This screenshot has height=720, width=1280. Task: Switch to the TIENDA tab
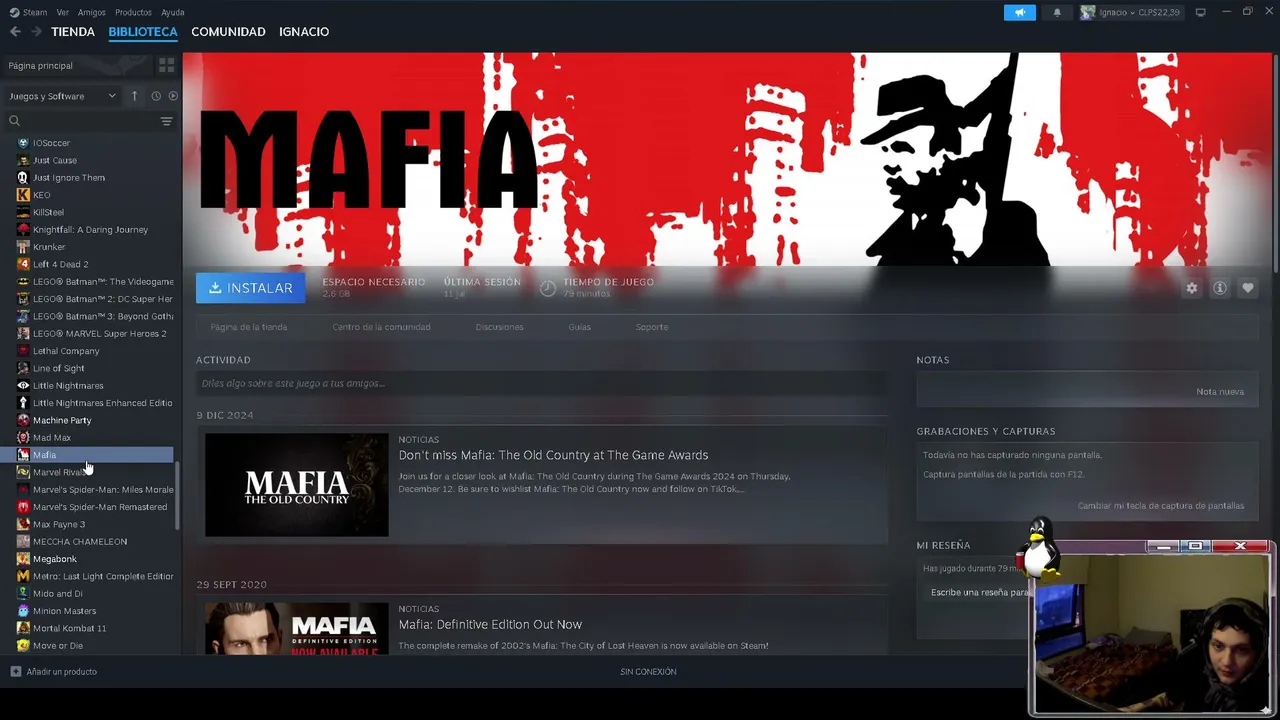73,32
